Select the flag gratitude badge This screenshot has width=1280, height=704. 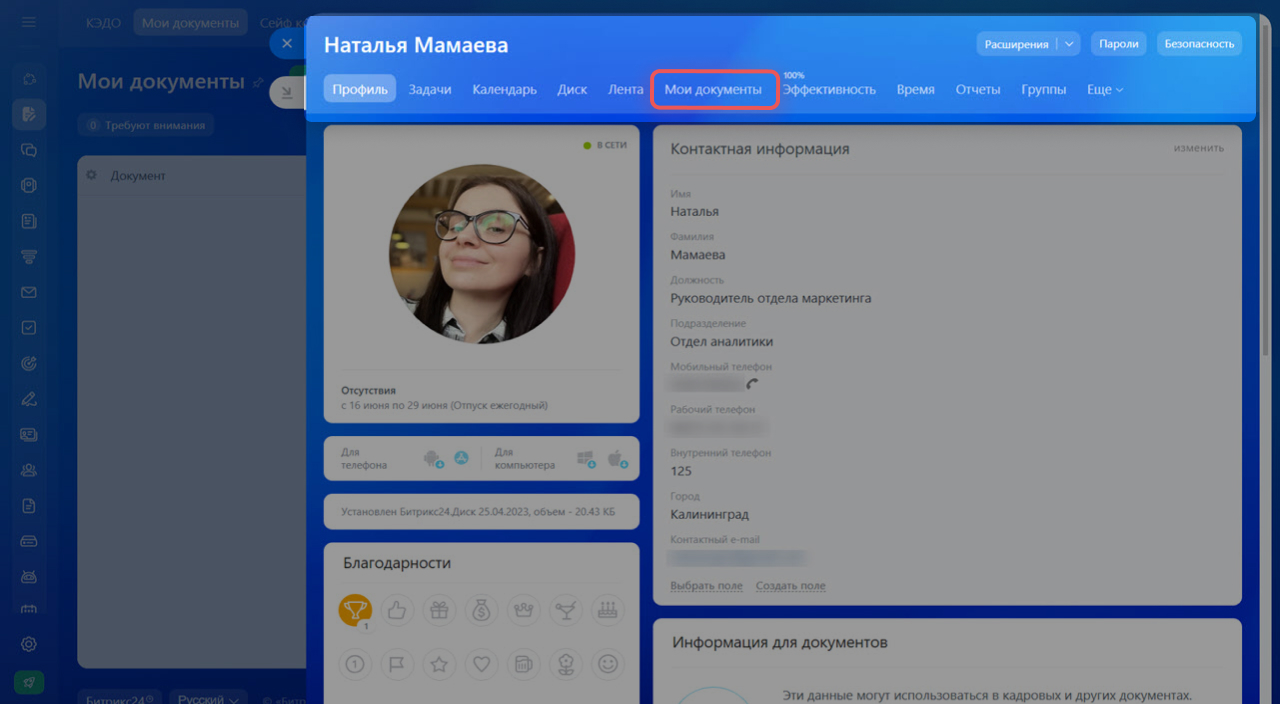(x=396, y=663)
